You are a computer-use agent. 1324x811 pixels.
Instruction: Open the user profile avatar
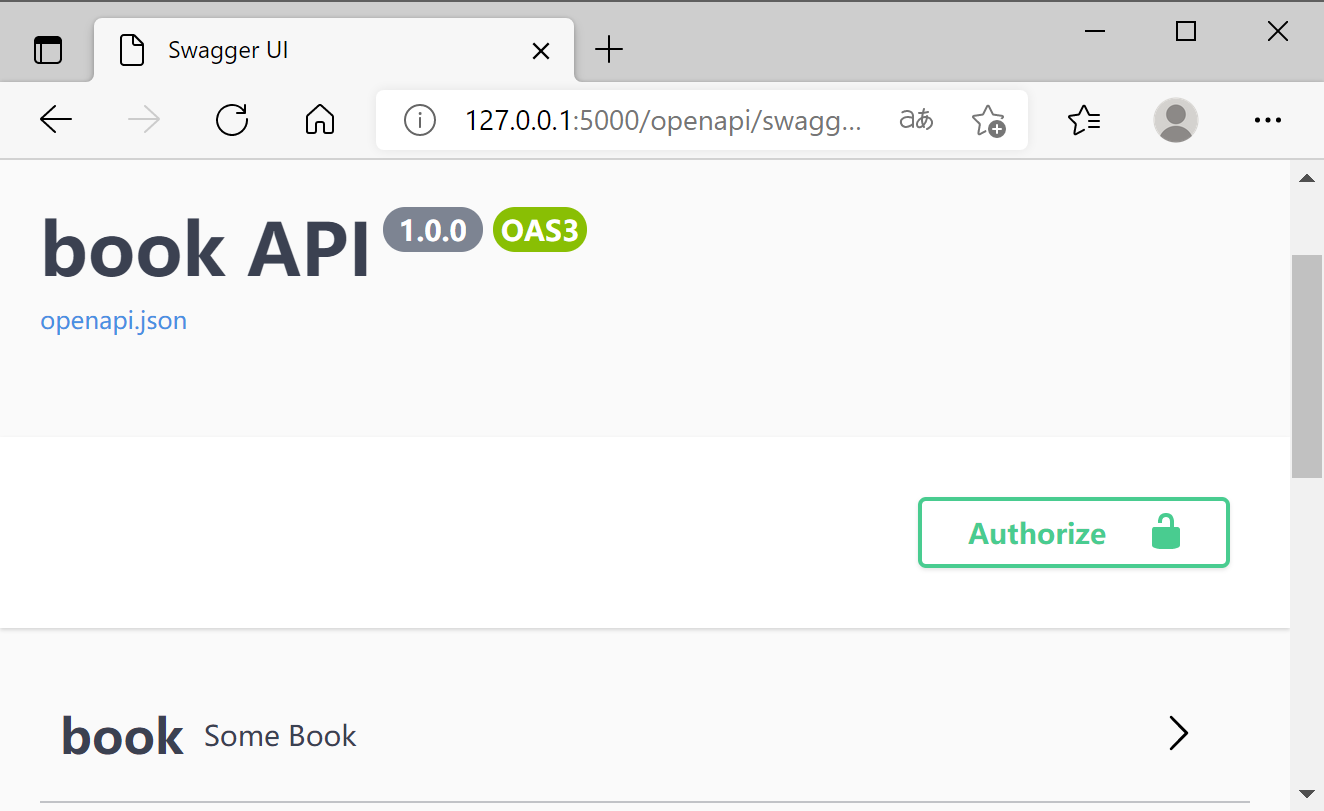(x=1175, y=121)
